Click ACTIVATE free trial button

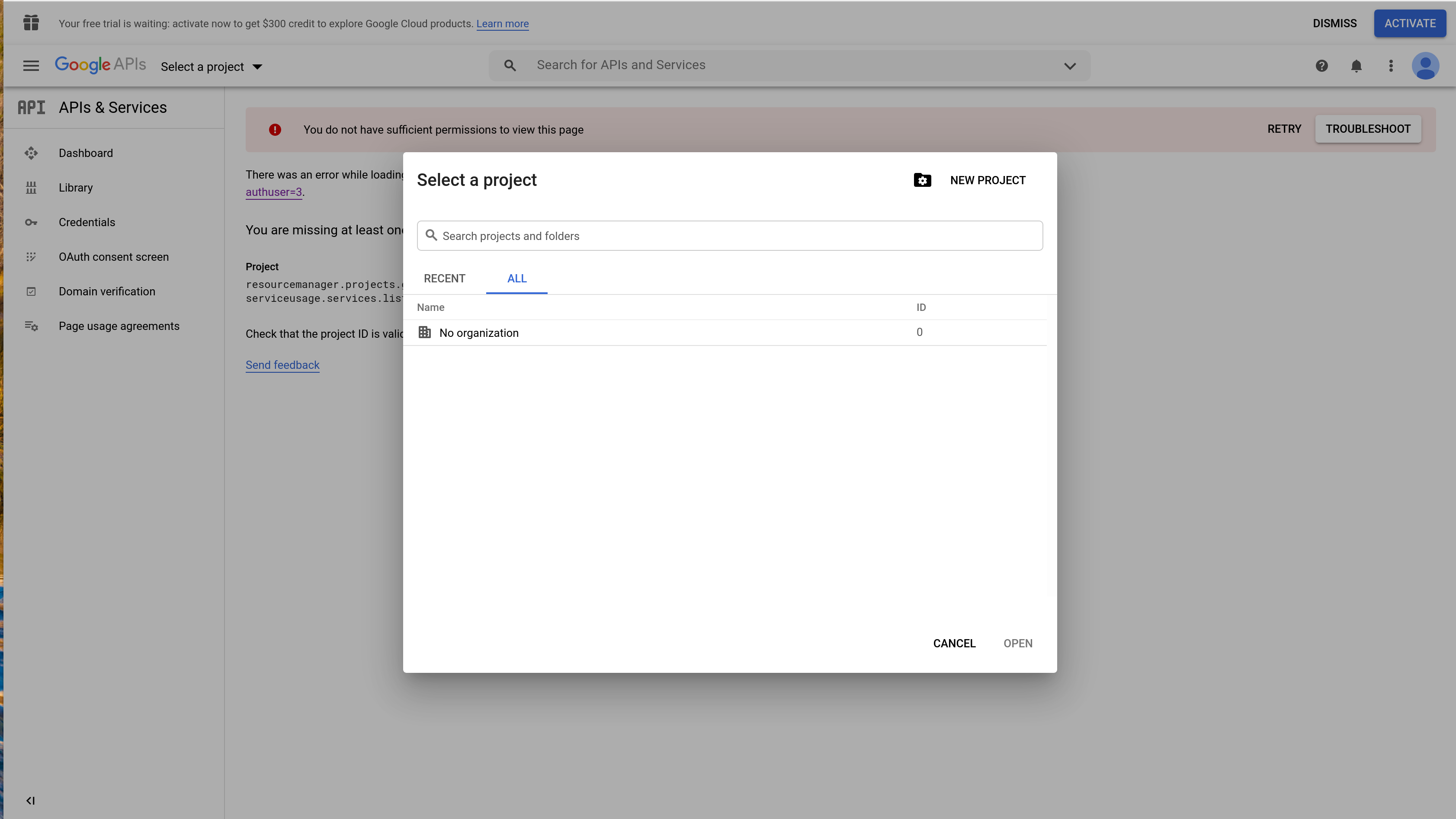[1410, 23]
